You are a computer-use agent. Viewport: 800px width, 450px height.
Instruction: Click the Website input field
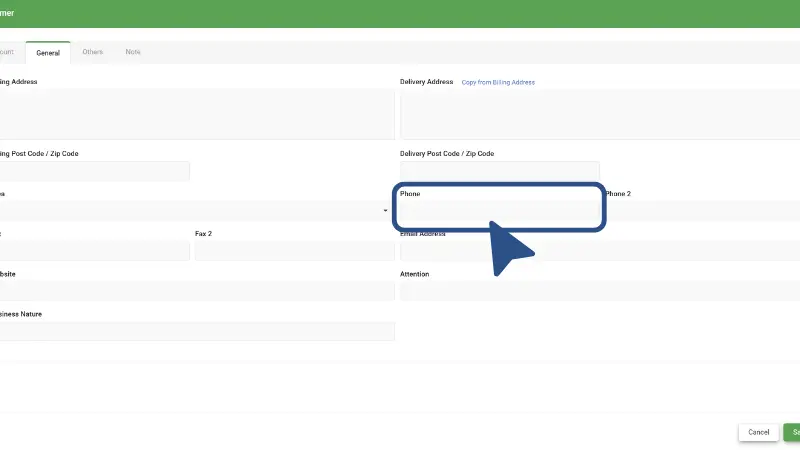[x=196, y=291]
